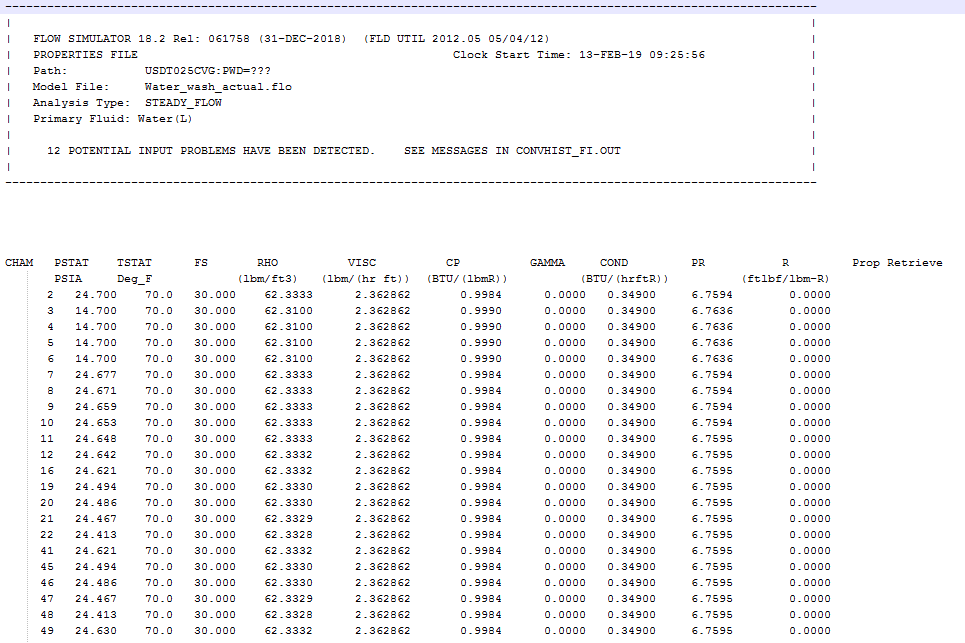The width and height of the screenshot is (965, 643).
Task: Click the COND column header
Action: tap(614, 263)
